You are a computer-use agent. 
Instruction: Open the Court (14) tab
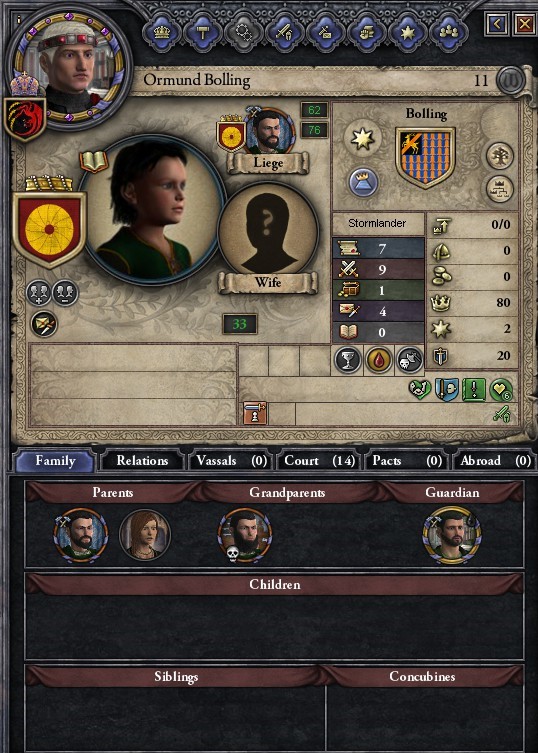pos(319,461)
